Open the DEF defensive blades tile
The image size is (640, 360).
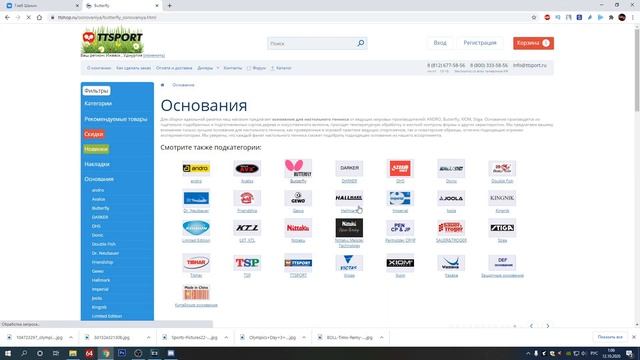502,262
